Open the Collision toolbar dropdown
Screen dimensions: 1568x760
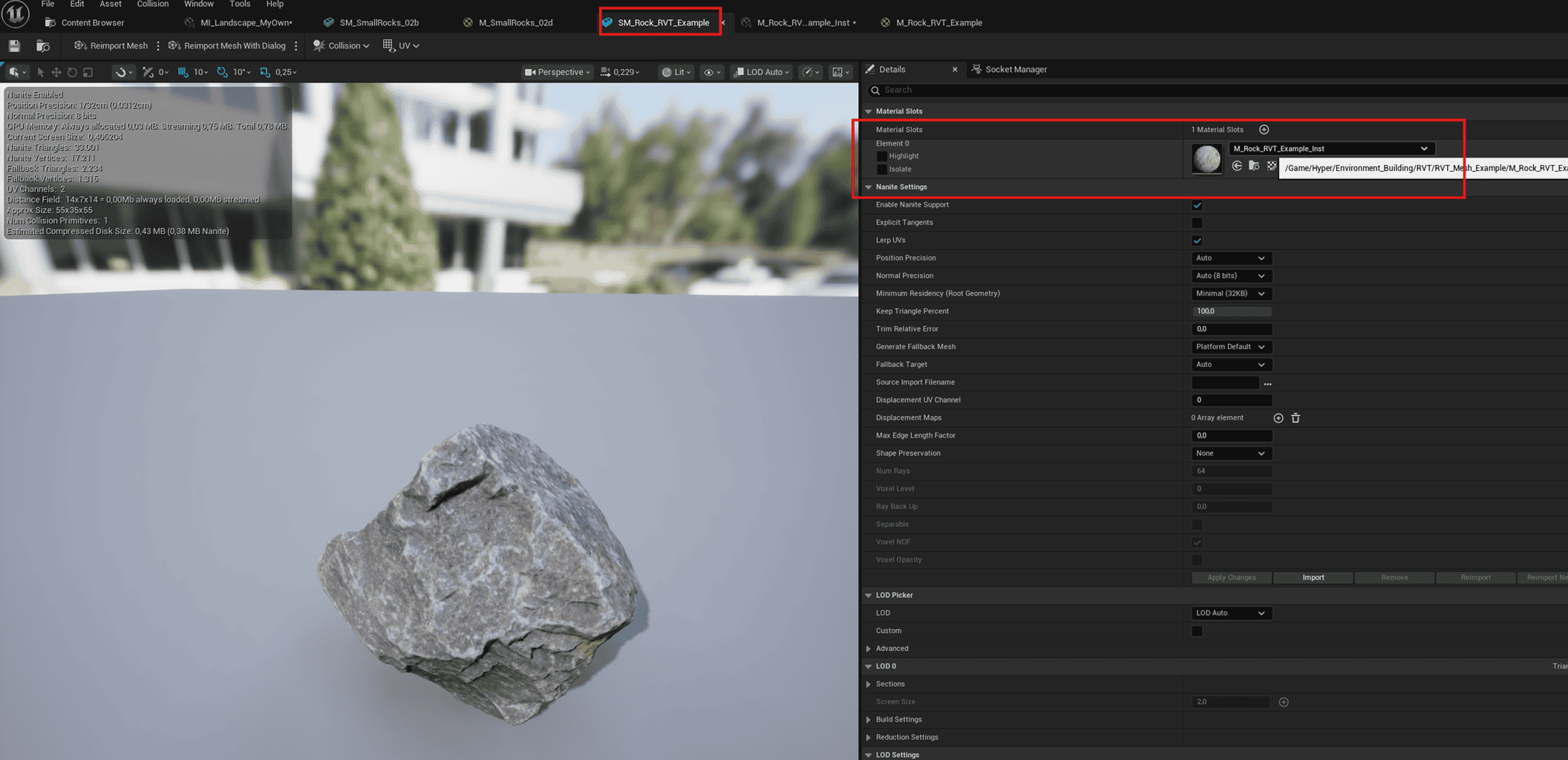click(x=341, y=46)
